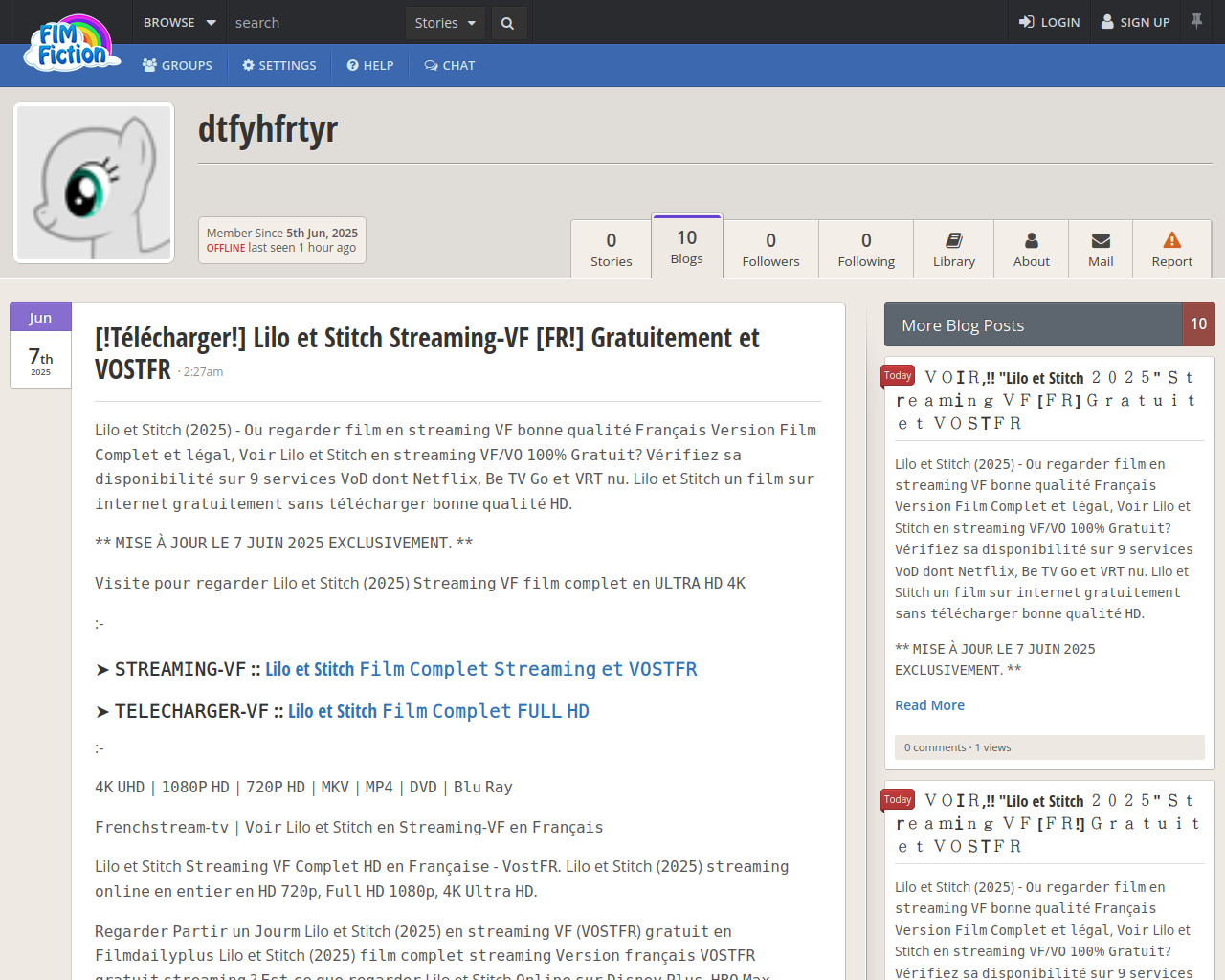Switch to the 0 Stories tab
This screenshot has height=980, width=1225.
[612, 249]
